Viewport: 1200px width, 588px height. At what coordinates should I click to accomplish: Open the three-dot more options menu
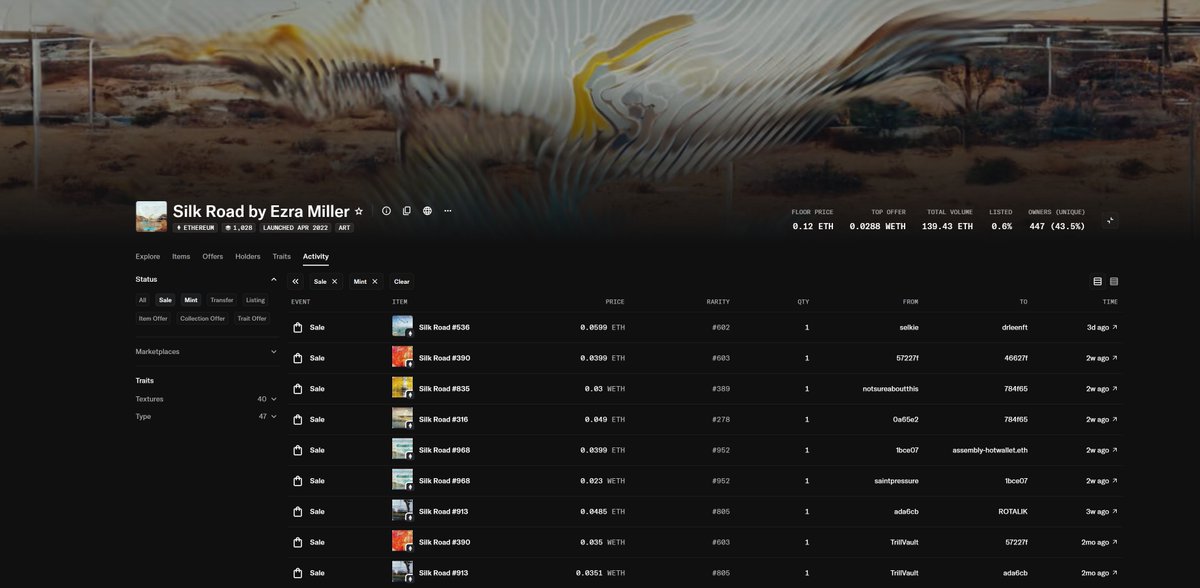click(447, 211)
